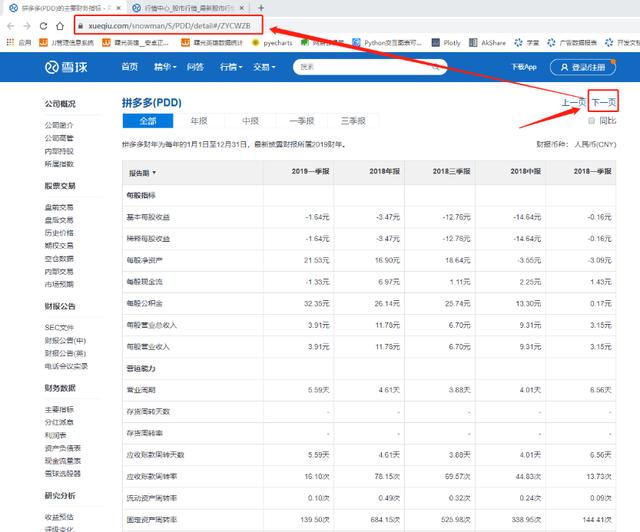Click the xueqiu.com address bar
The height and width of the screenshot is (532, 640).
click(169, 26)
